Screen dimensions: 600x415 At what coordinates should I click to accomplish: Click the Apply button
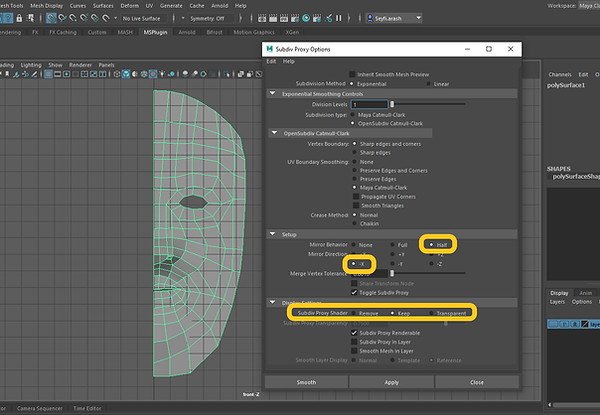tap(391, 382)
